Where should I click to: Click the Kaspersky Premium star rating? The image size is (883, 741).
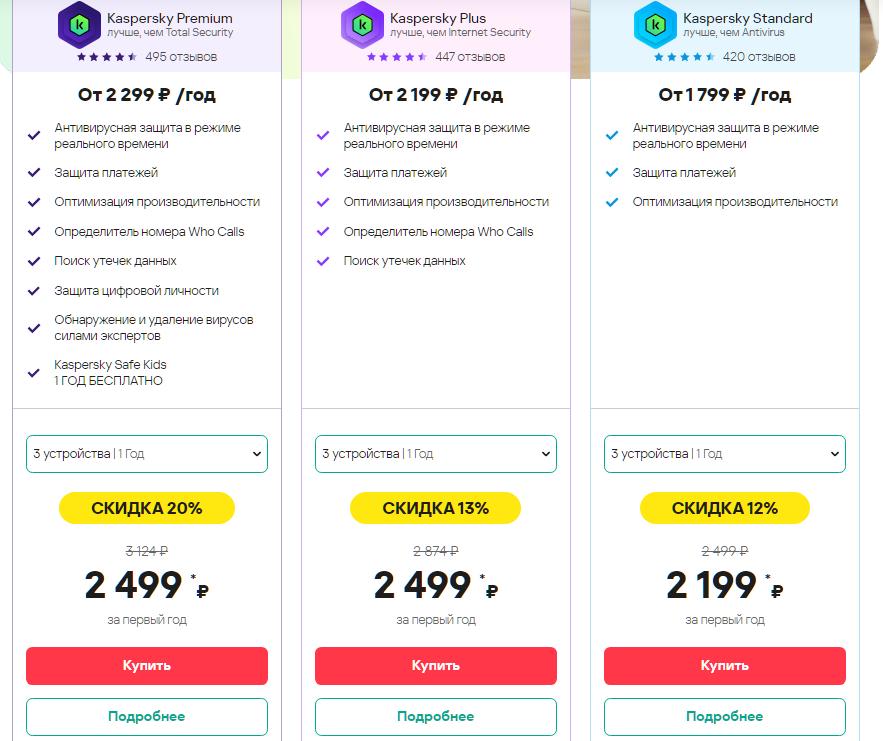106,57
